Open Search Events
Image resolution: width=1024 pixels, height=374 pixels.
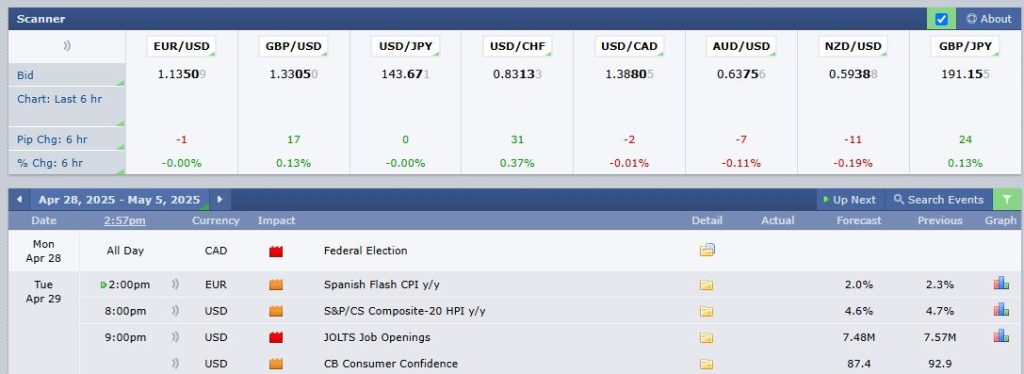tap(938, 200)
